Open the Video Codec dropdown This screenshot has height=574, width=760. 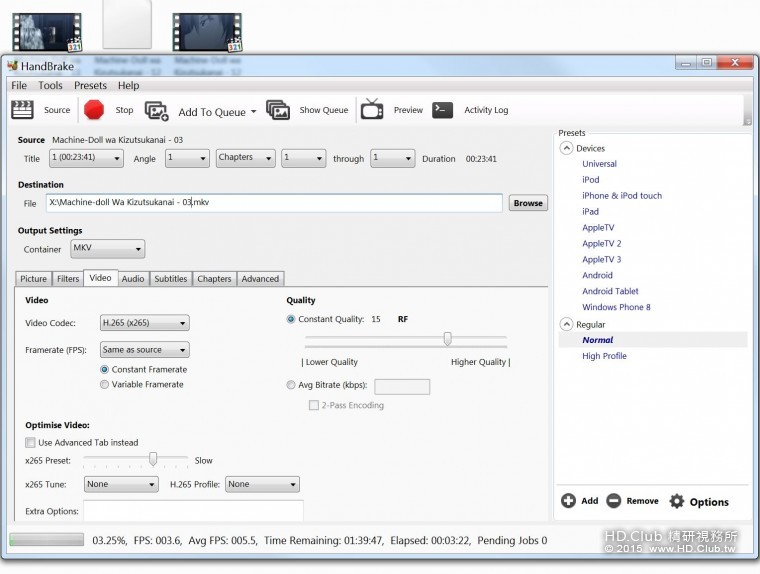(x=145, y=323)
